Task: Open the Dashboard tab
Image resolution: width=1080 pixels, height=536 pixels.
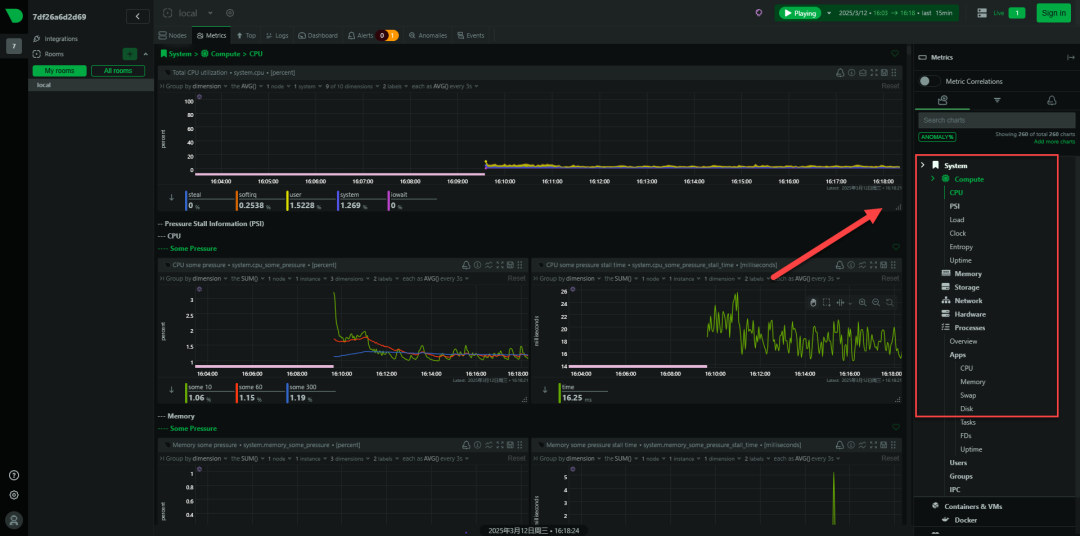Action: point(318,35)
